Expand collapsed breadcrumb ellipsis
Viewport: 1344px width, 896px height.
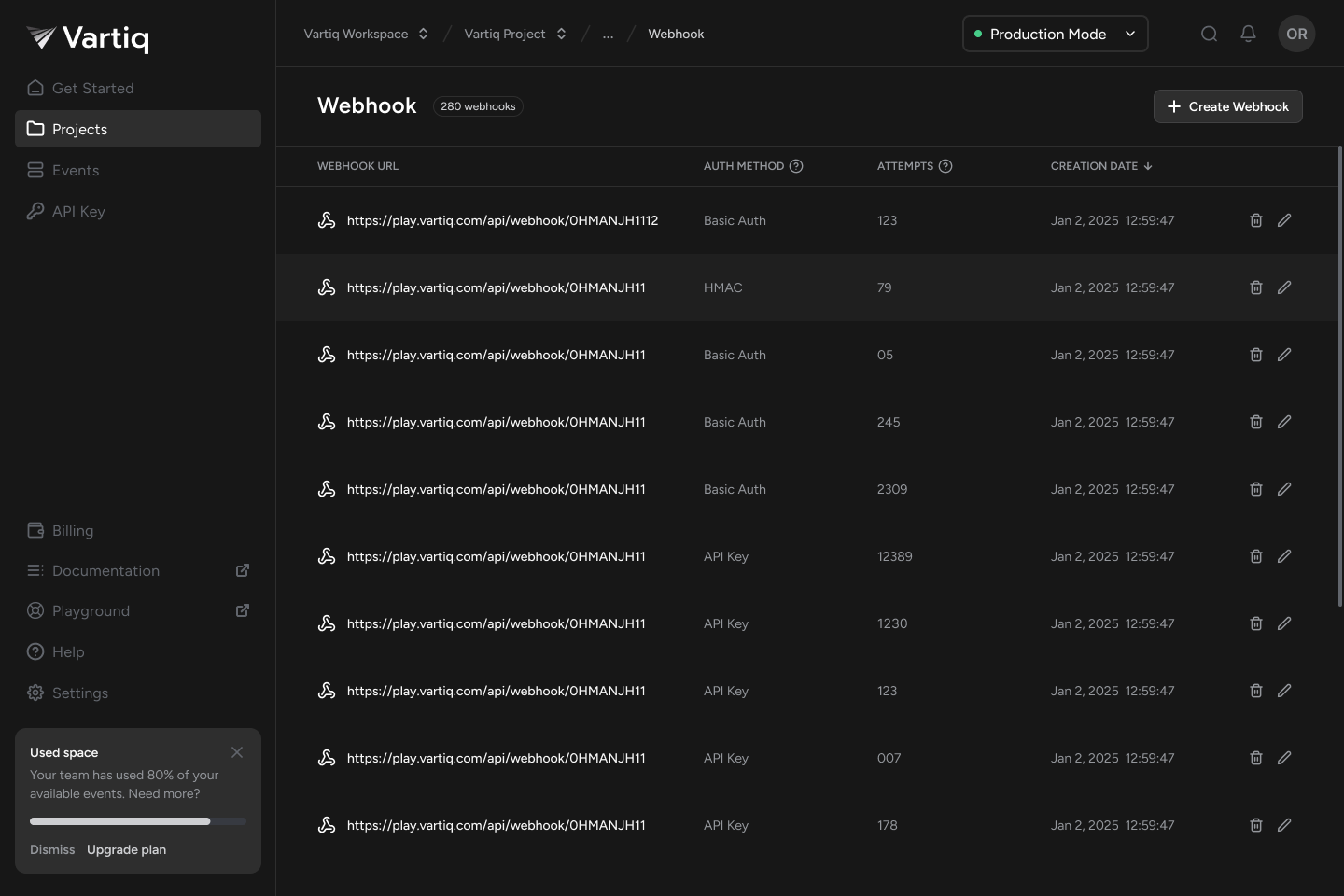tap(608, 34)
